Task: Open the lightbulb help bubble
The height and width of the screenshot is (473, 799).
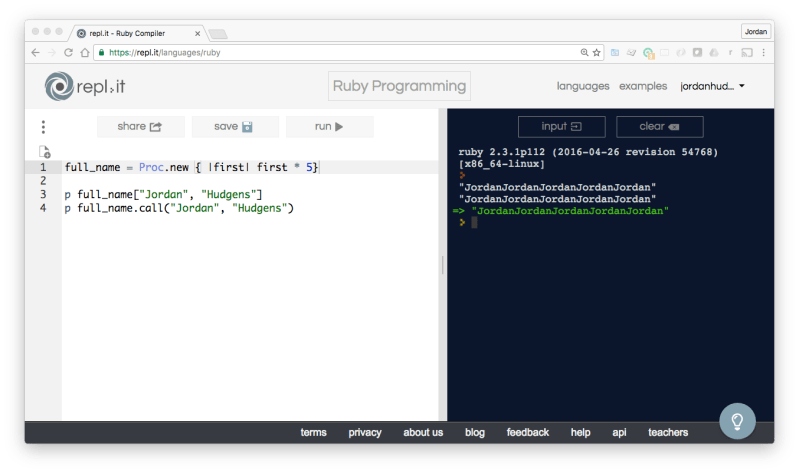Action: point(737,421)
